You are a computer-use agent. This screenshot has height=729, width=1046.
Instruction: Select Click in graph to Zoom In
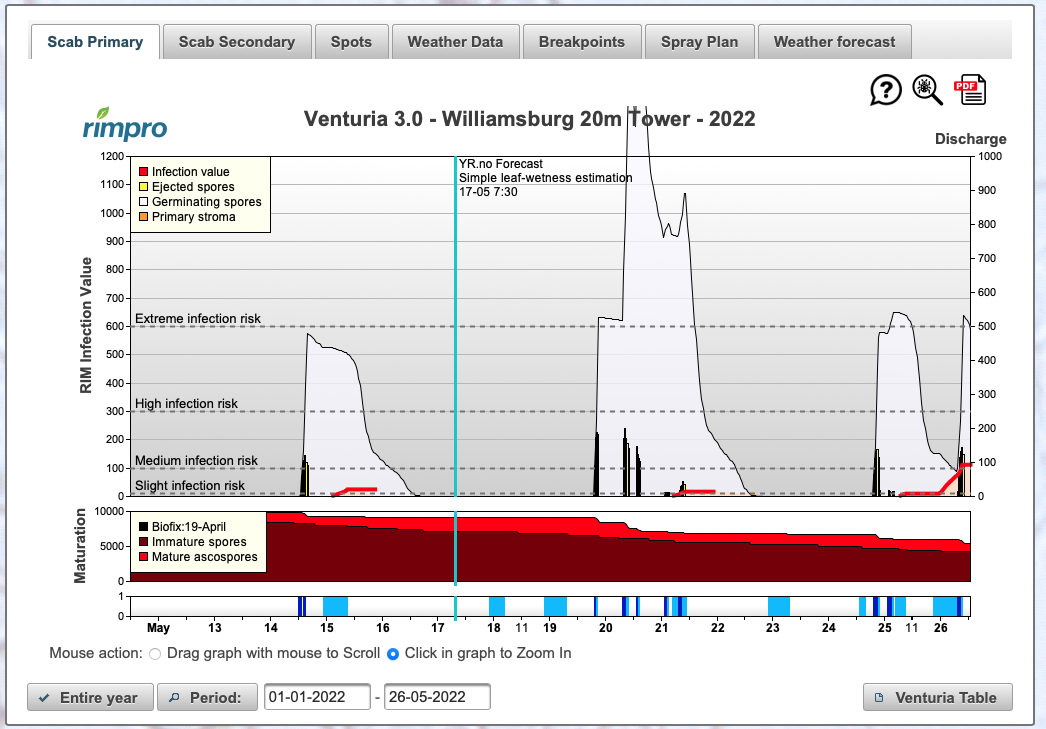tap(392, 654)
